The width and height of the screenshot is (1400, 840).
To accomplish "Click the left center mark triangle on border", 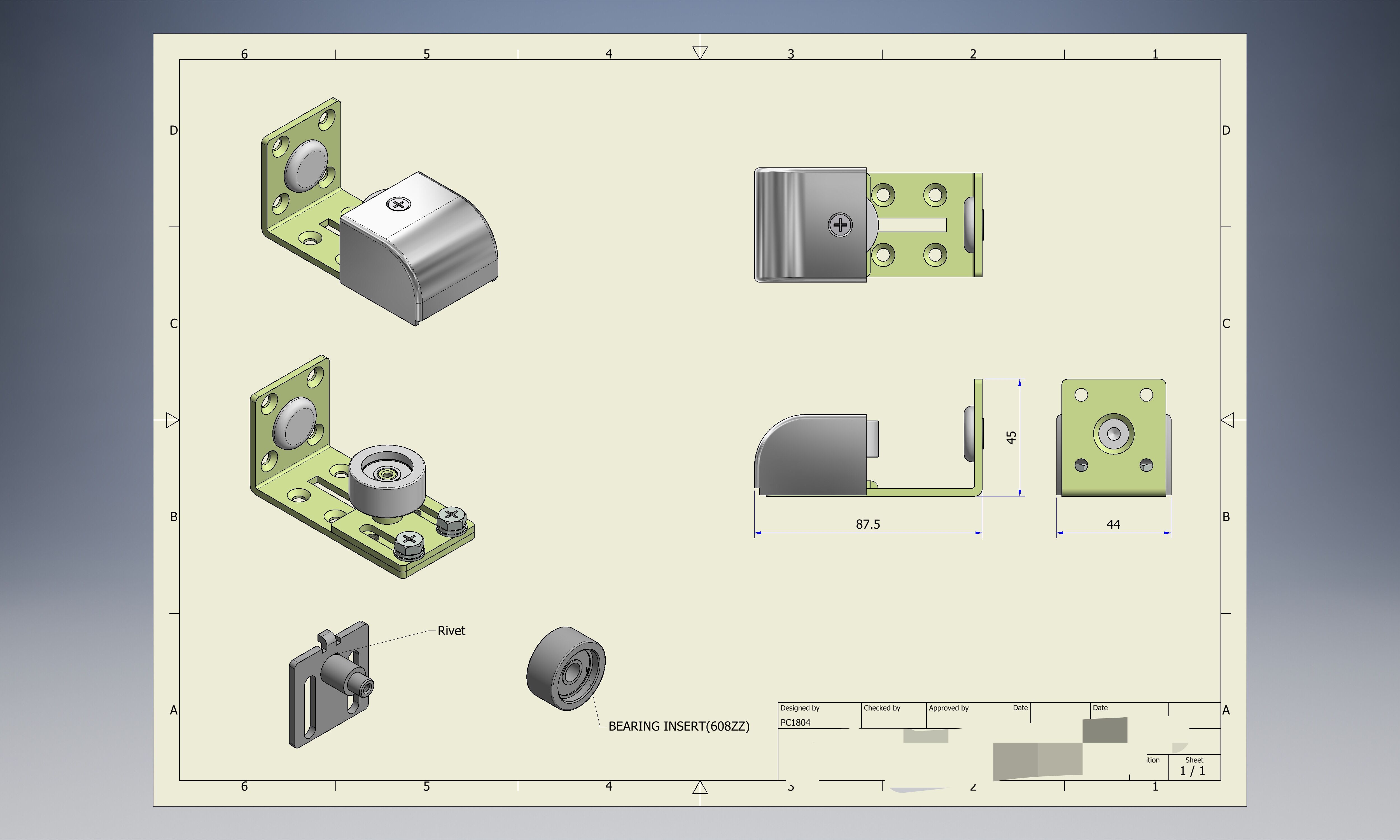I will pos(172,420).
